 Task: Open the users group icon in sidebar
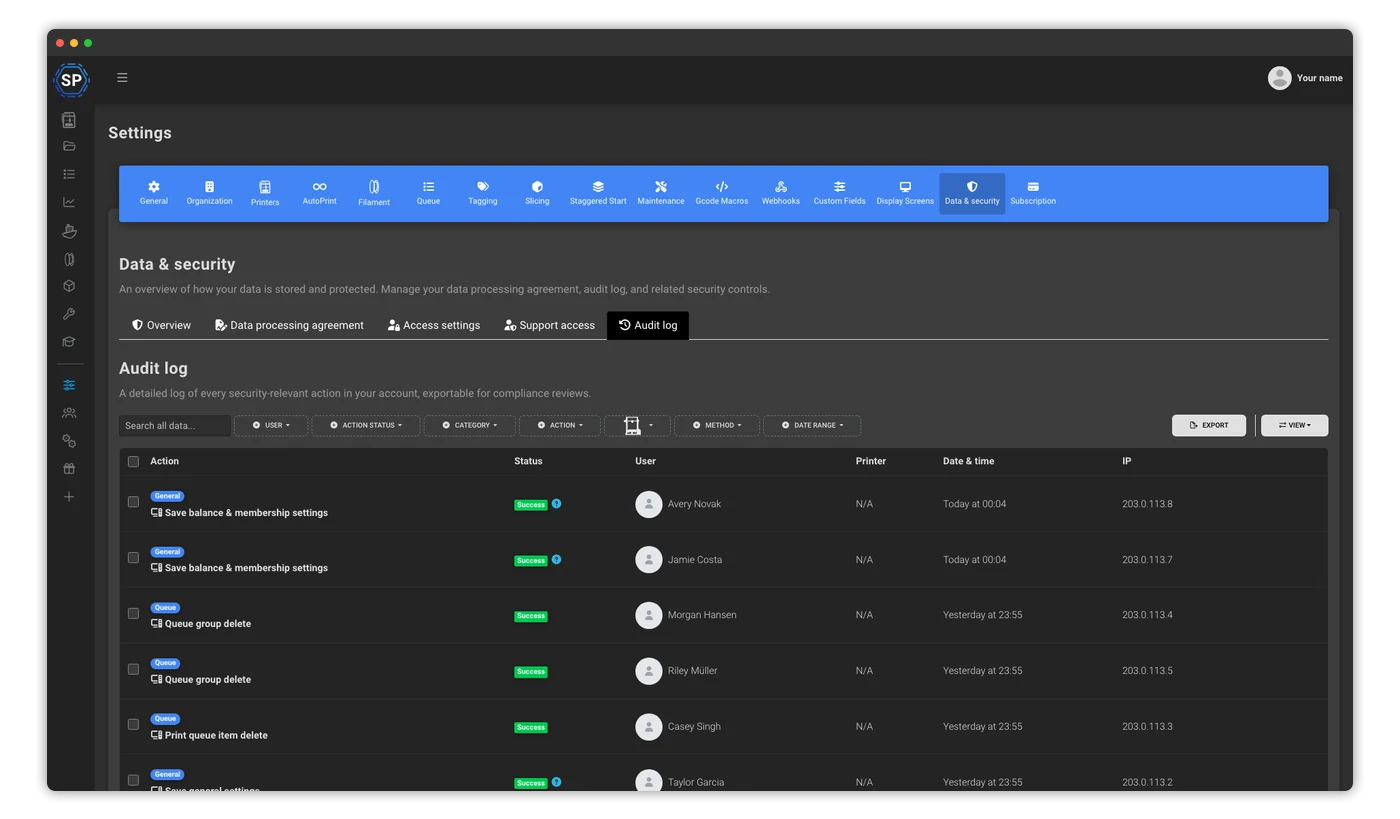[69, 413]
